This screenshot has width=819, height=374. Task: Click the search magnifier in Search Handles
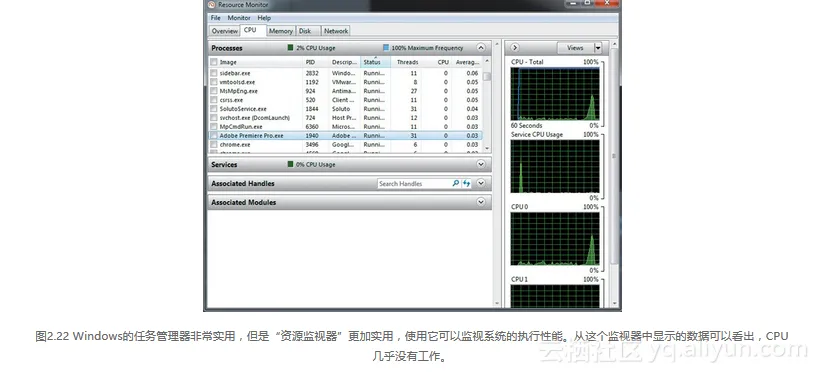pyautogui.click(x=455, y=183)
